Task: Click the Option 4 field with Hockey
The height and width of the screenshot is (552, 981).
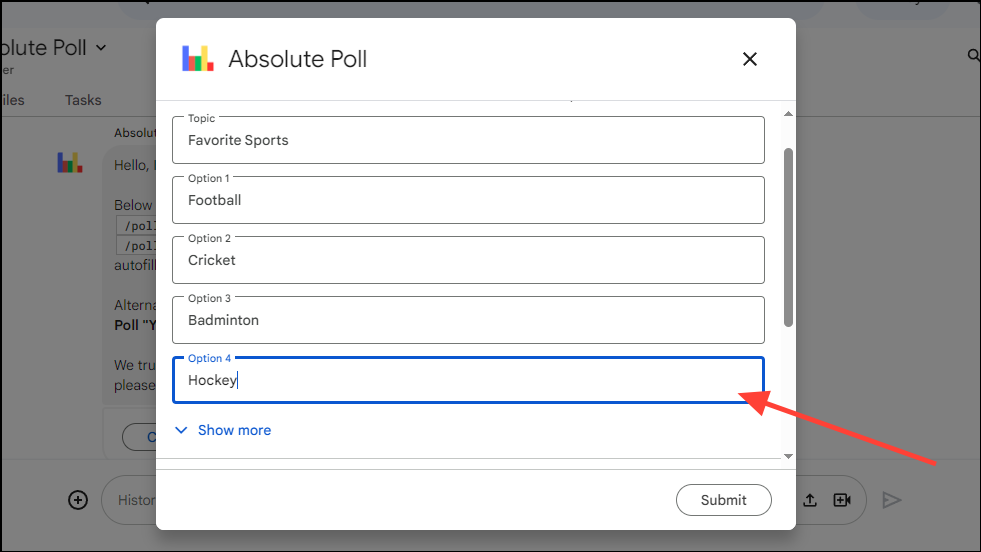Action: click(x=468, y=380)
